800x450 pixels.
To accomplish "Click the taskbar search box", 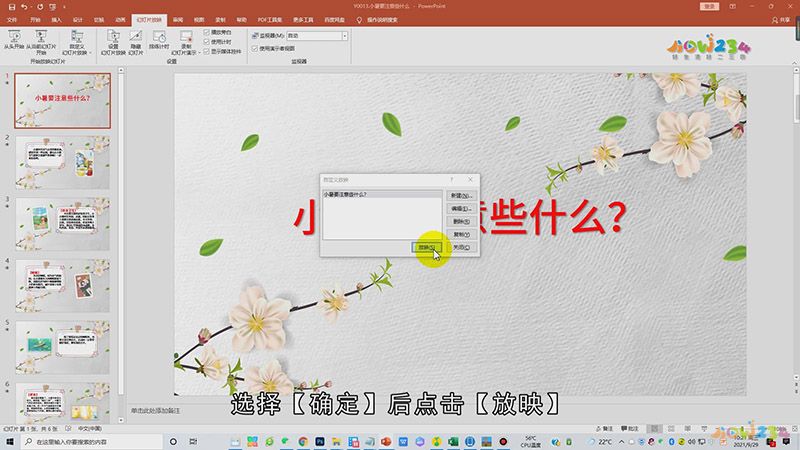I will (92, 441).
